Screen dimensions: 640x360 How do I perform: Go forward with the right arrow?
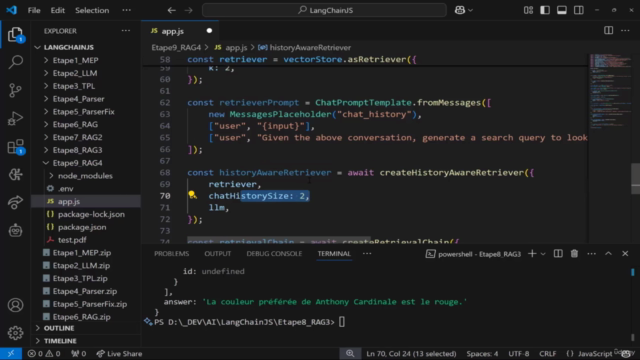tap(189, 10)
